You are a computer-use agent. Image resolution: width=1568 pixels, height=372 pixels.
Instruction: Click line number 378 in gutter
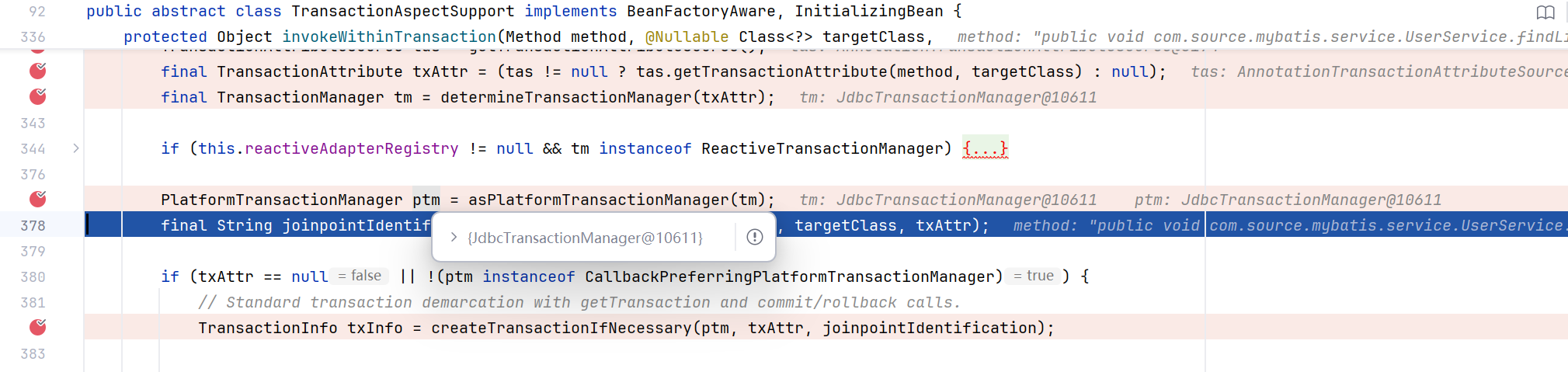(33, 226)
